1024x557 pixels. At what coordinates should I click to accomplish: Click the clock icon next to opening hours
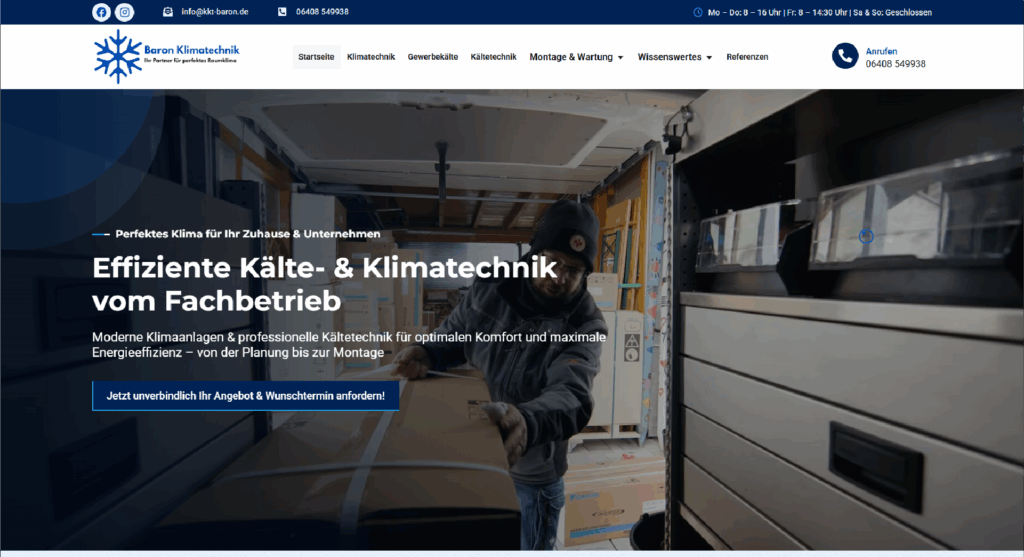coord(697,12)
